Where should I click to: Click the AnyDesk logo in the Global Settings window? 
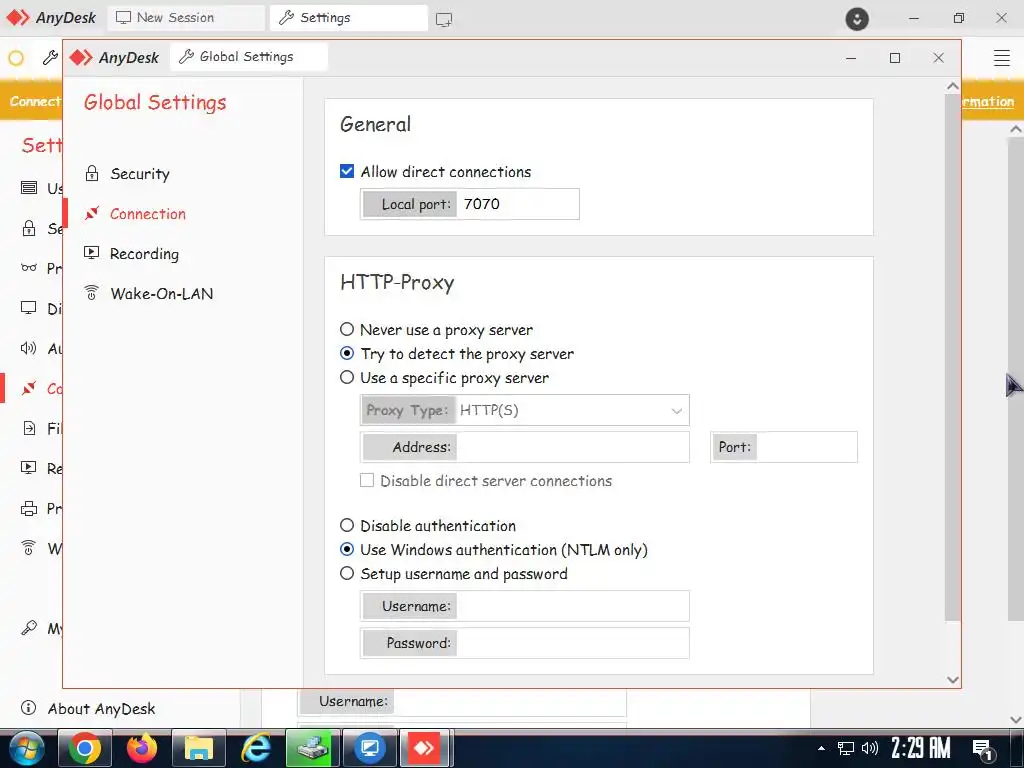click(x=114, y=57)
